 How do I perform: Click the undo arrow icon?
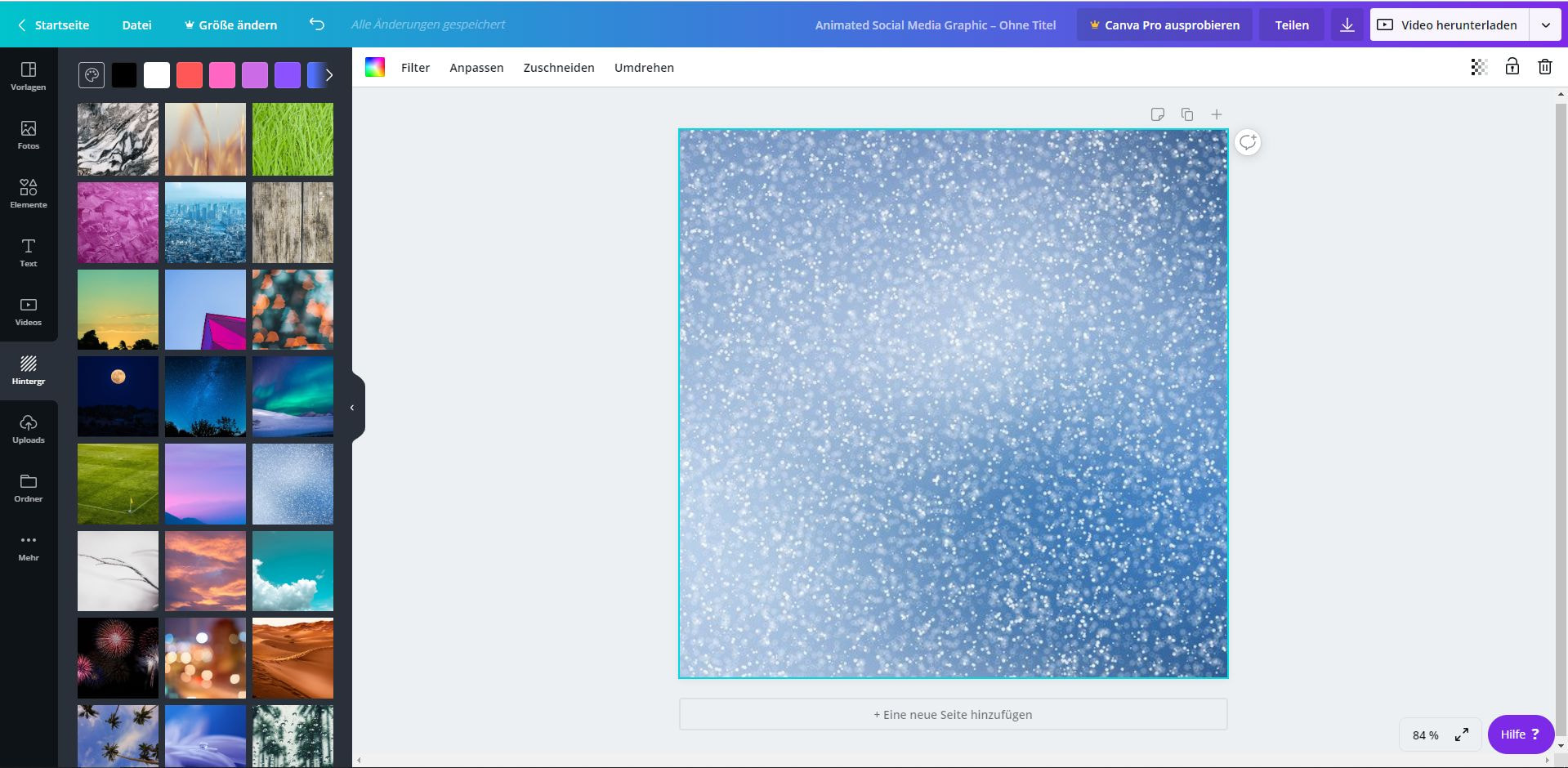316,25
